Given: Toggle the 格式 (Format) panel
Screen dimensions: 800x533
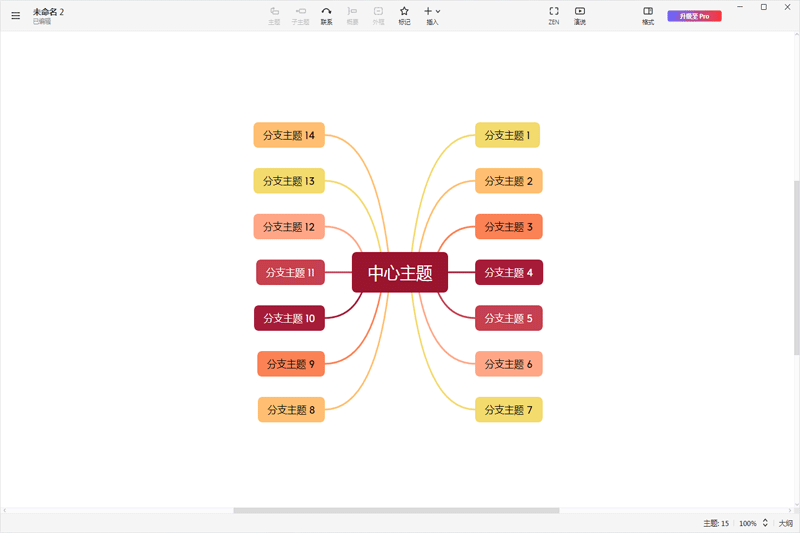Looking at the screenshot, I should click(648, 15).
